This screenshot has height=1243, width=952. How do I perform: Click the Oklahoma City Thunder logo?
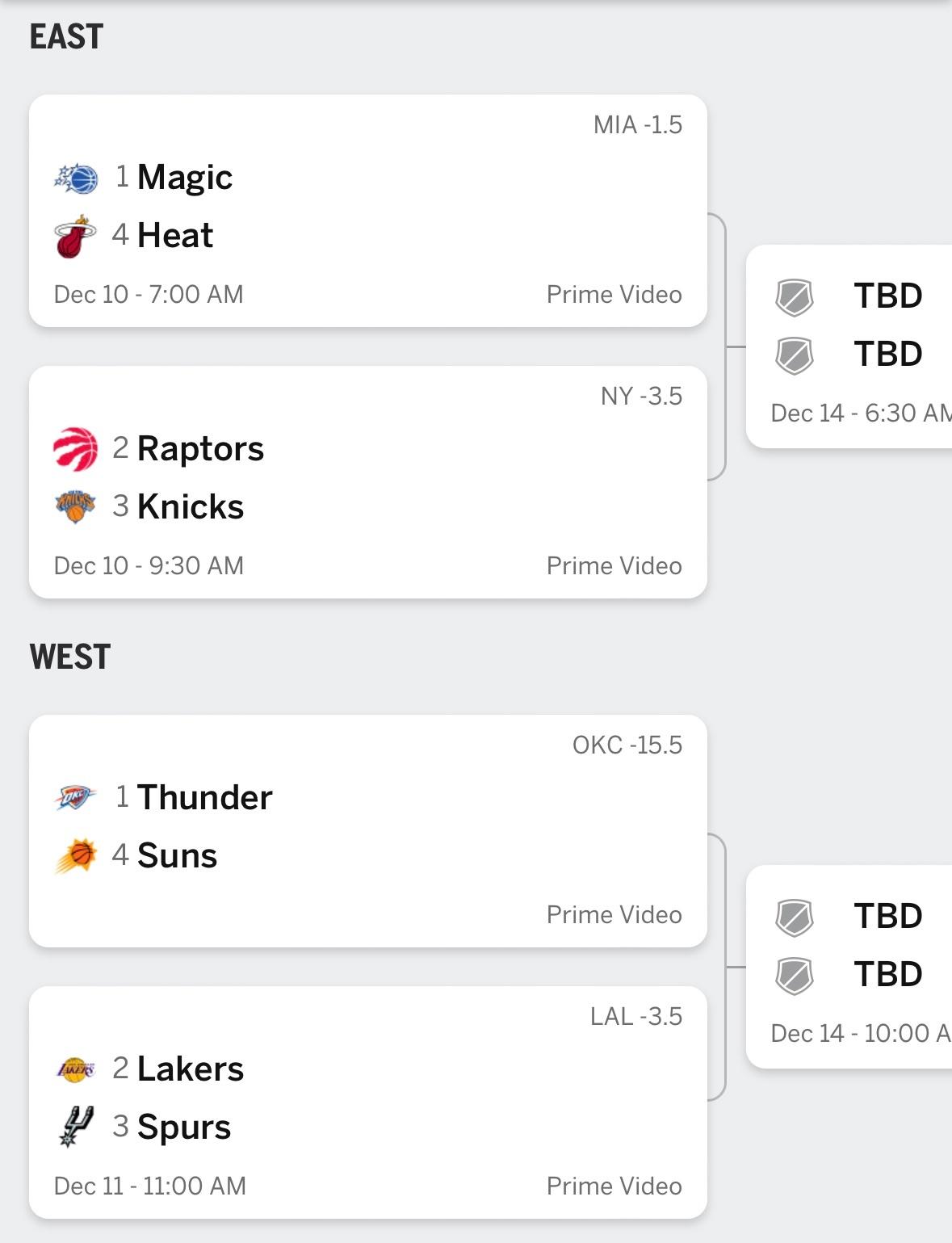click(76, 798)
